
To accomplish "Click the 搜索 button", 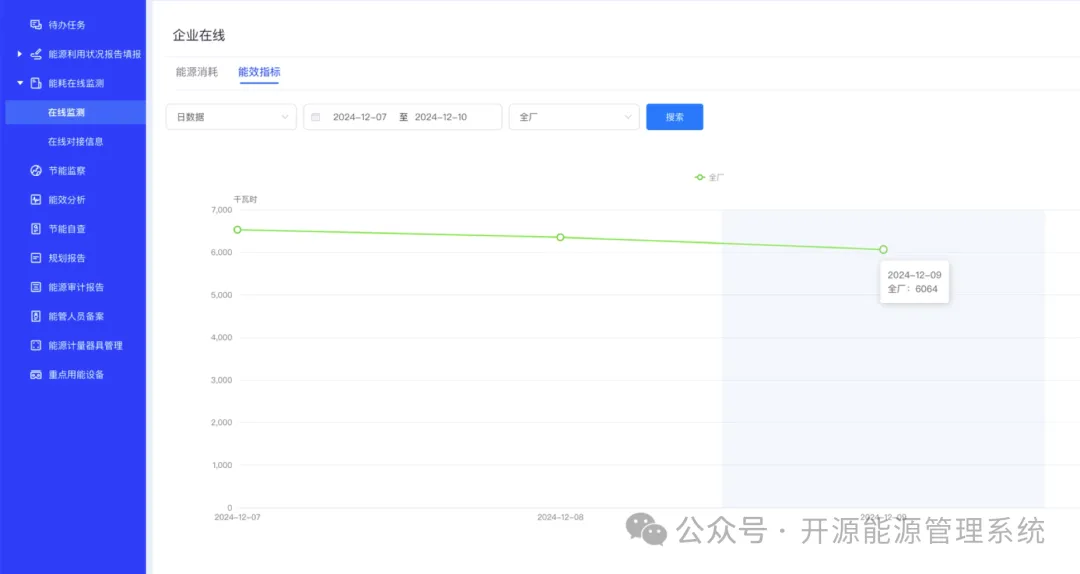I will point(674,117).
